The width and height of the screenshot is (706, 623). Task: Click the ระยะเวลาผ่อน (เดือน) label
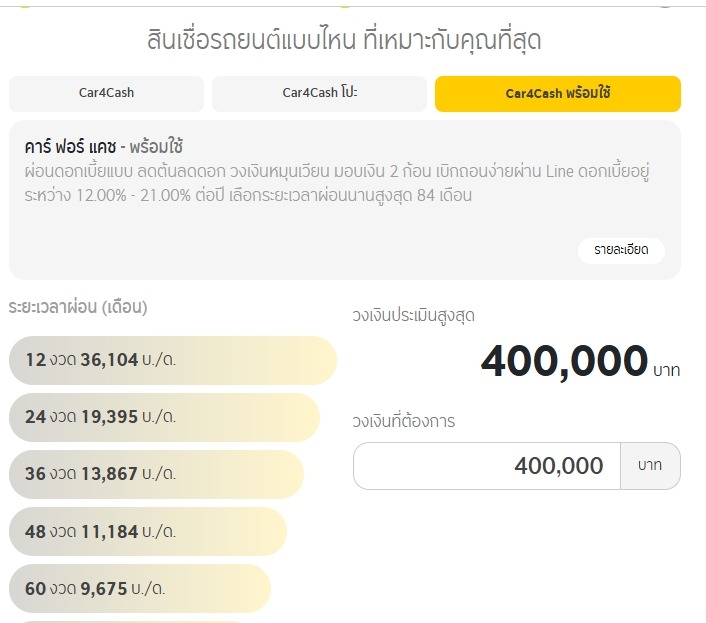(x=78, y=307)
